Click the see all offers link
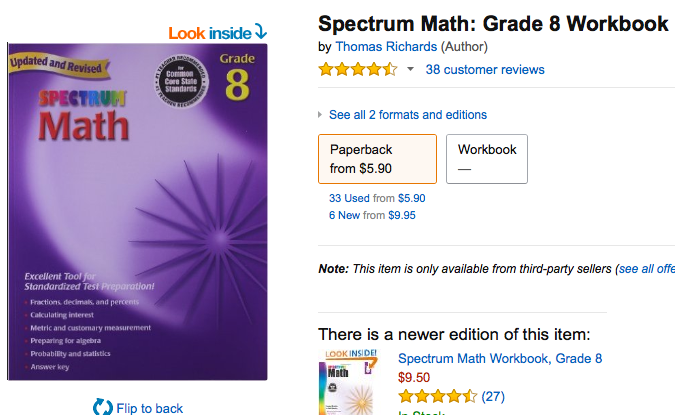The image size is (675, 415). point(647,269)
